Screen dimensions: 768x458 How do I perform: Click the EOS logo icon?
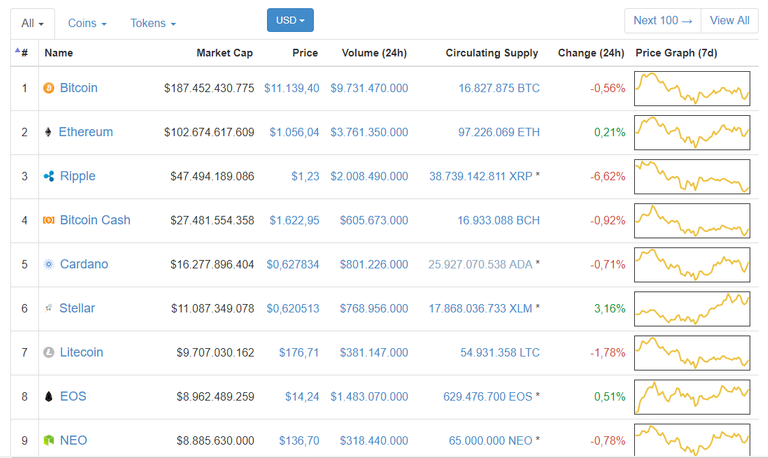(48, 396)
